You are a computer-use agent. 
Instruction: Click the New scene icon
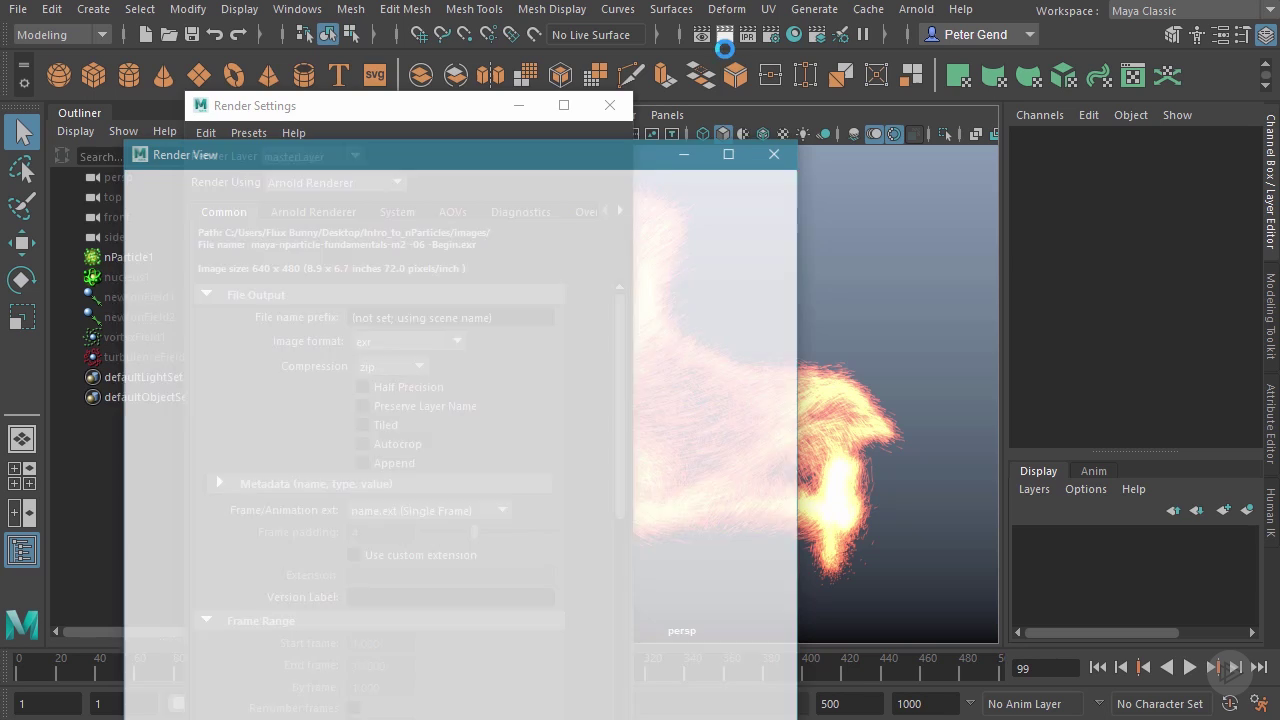click(x=146, y=35)
